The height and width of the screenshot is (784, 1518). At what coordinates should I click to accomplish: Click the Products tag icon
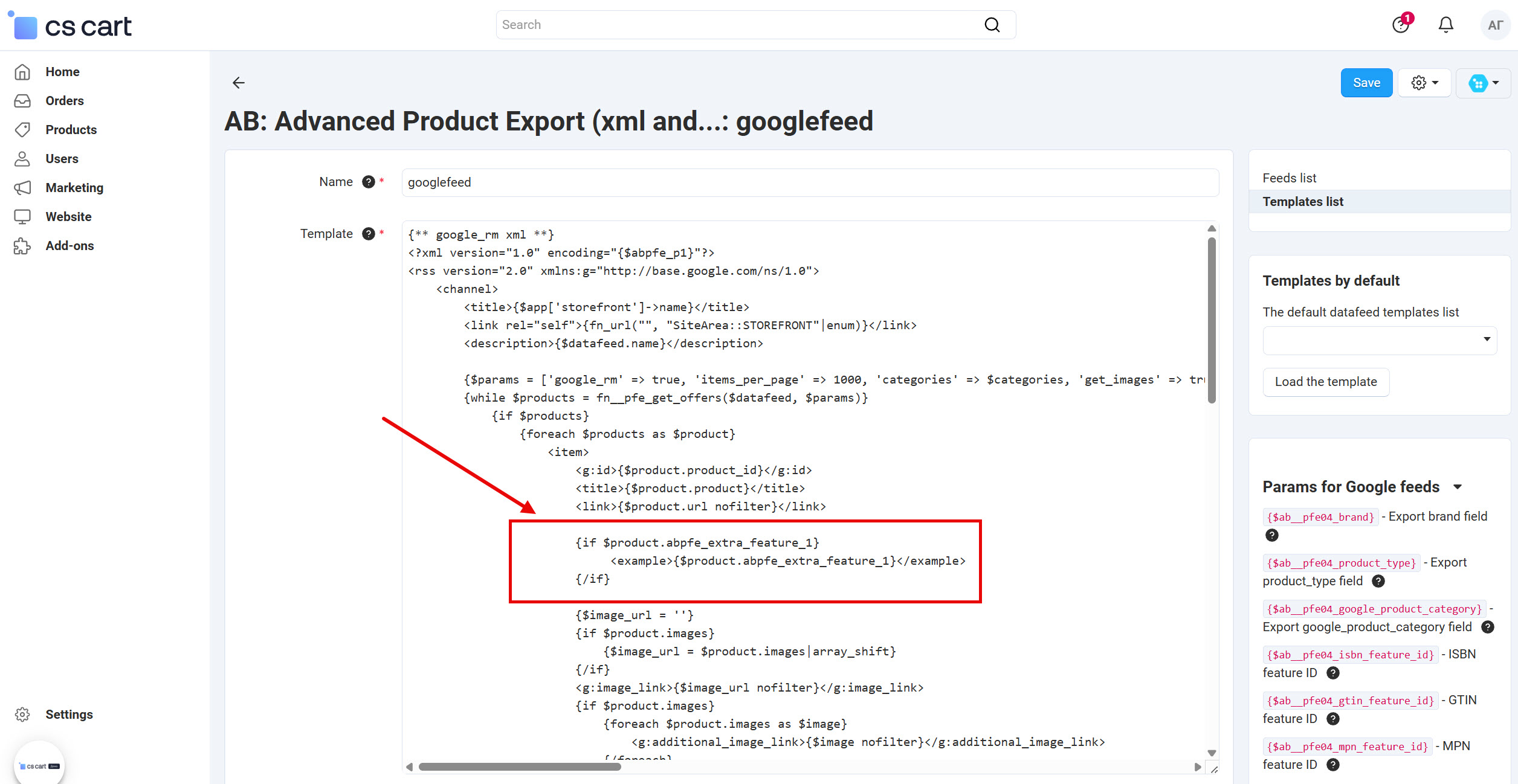pyautogui.click(x=22, y=130)
